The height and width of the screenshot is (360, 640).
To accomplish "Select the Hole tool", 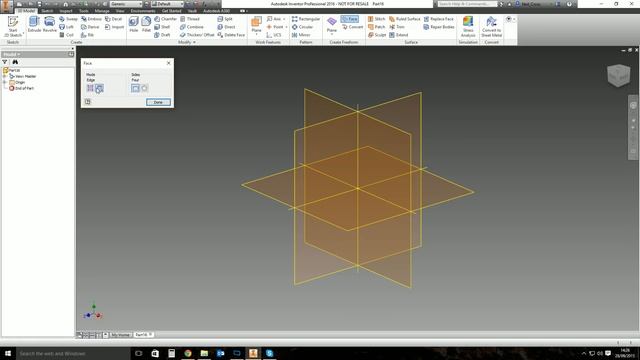I will pos(133,24).
